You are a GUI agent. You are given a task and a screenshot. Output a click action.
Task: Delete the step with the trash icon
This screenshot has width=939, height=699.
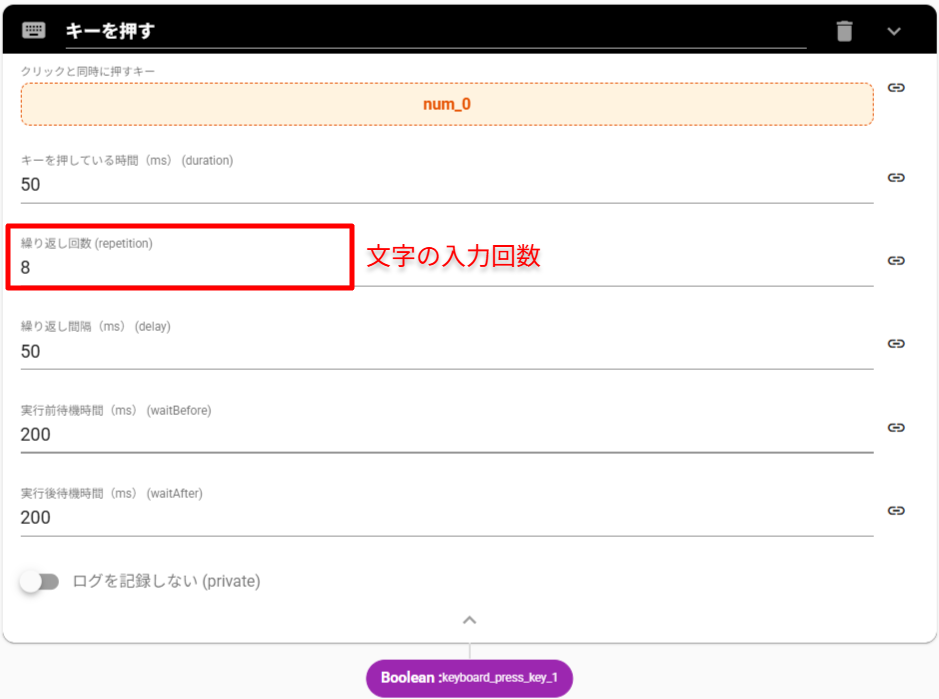pyautogui.click(x=845, y=31)
